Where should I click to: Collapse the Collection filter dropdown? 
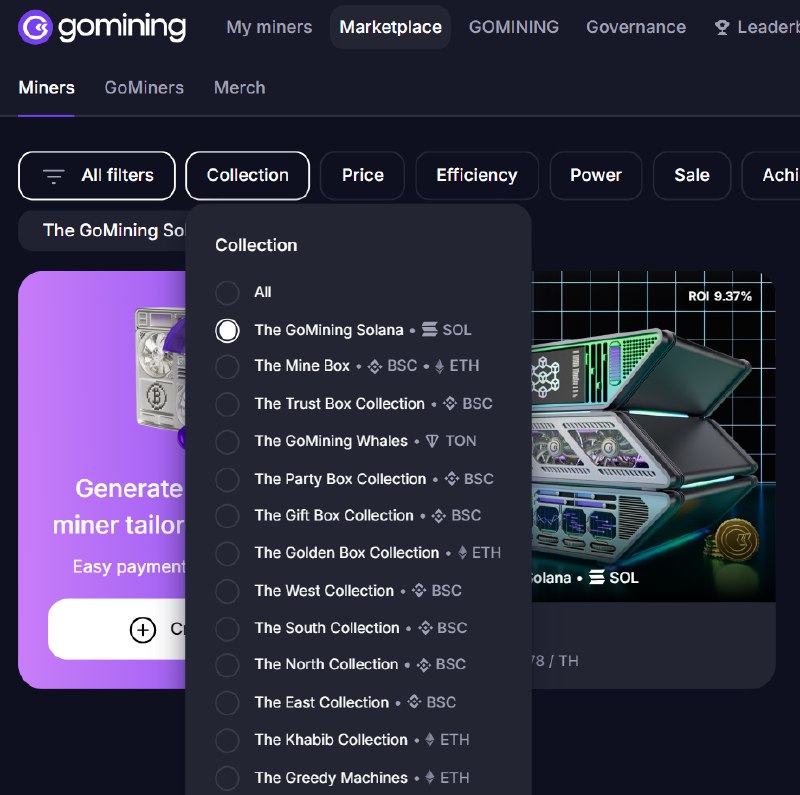pos(247,176)
